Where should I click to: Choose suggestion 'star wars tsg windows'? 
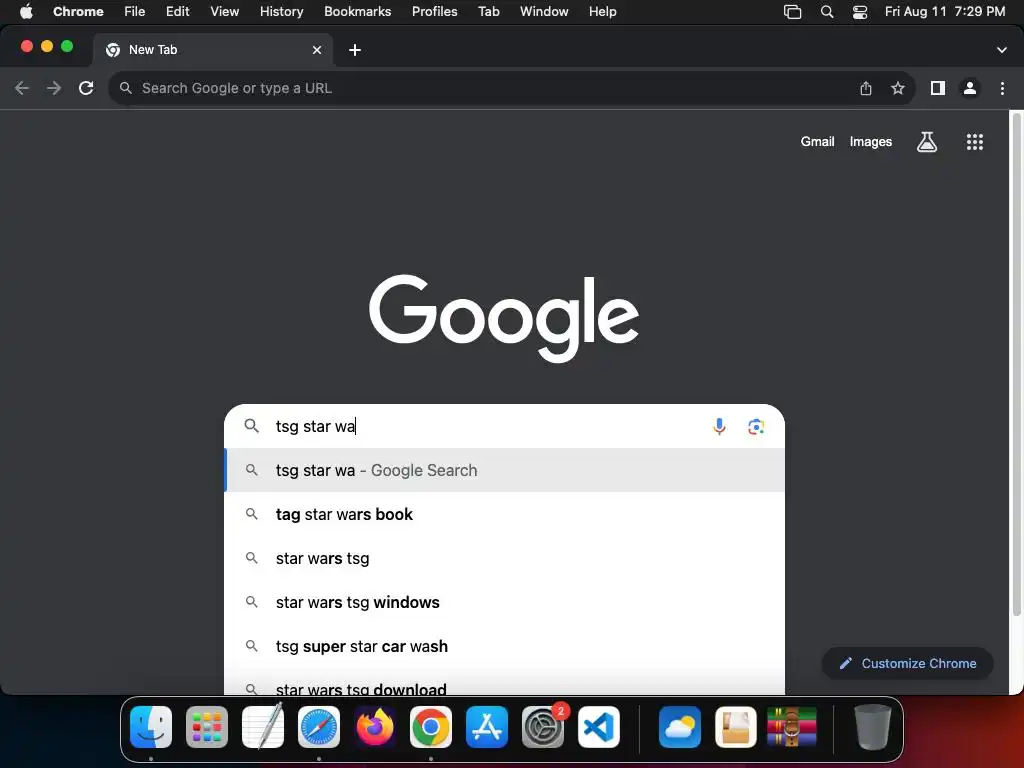click(x=504, y=602)
